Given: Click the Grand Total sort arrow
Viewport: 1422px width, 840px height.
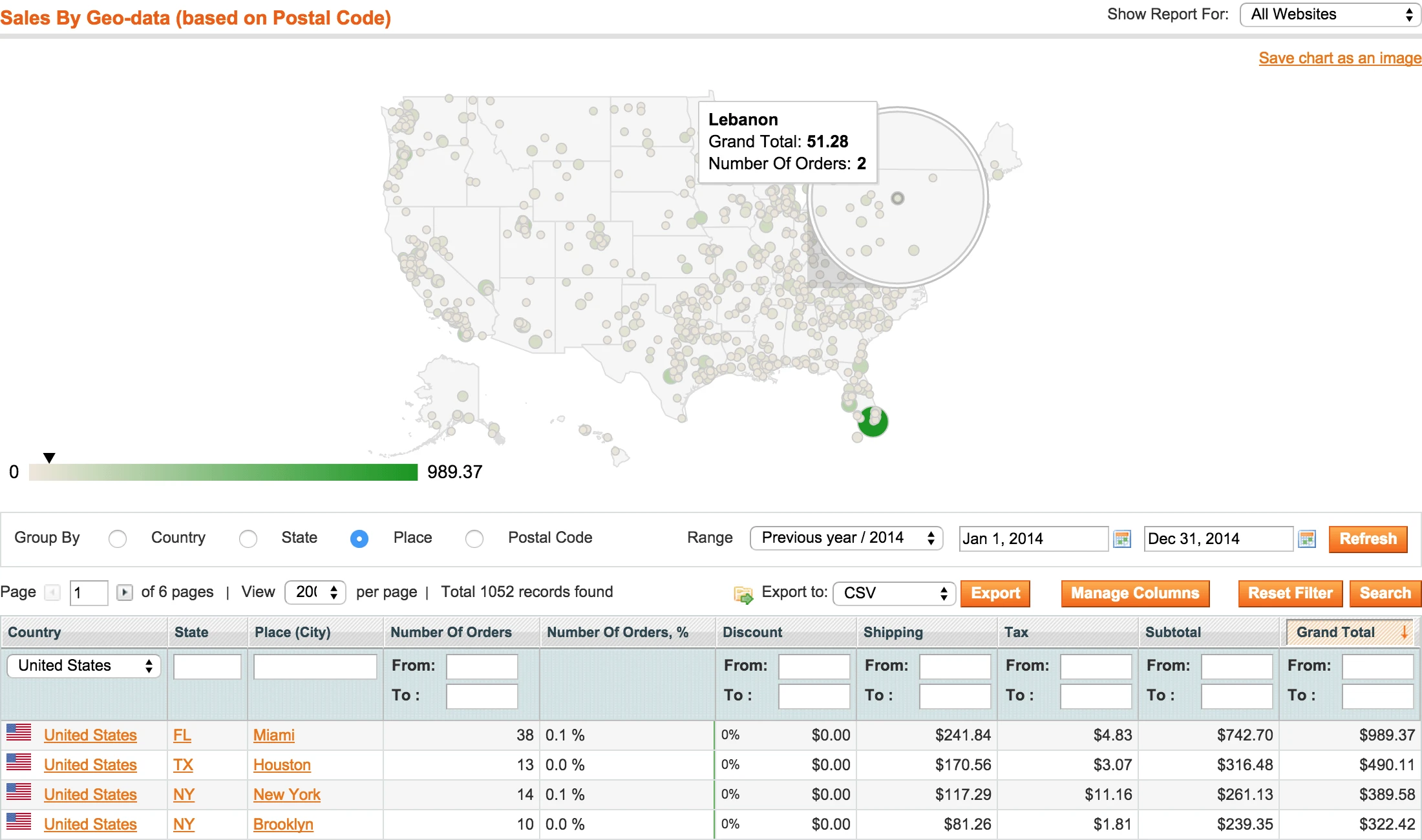Looking at the screenshot, I should pyautogui.click(x=1405, y=633).
